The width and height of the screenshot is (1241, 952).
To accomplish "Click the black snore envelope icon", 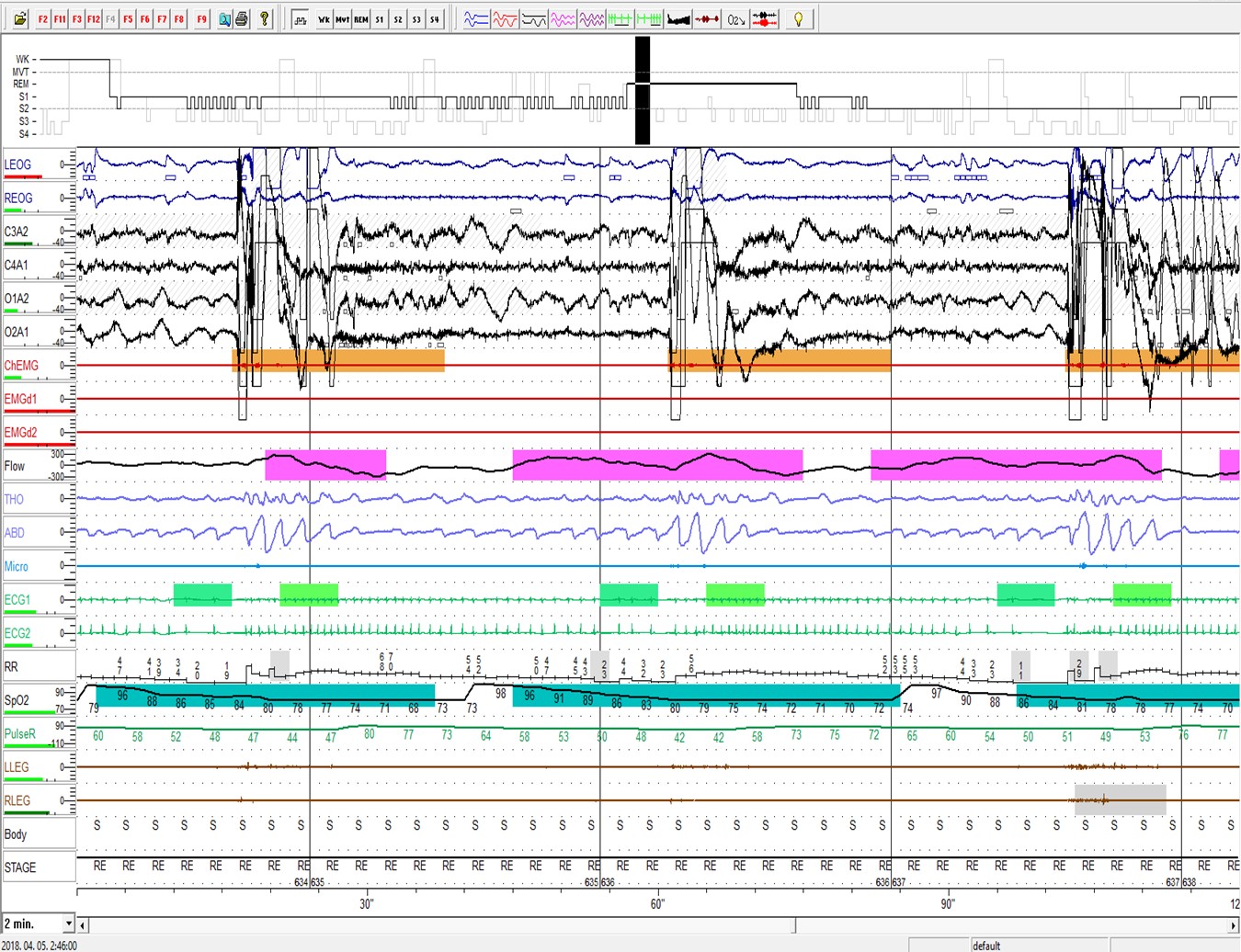I will pyautogui.click(x=678, y=18).
